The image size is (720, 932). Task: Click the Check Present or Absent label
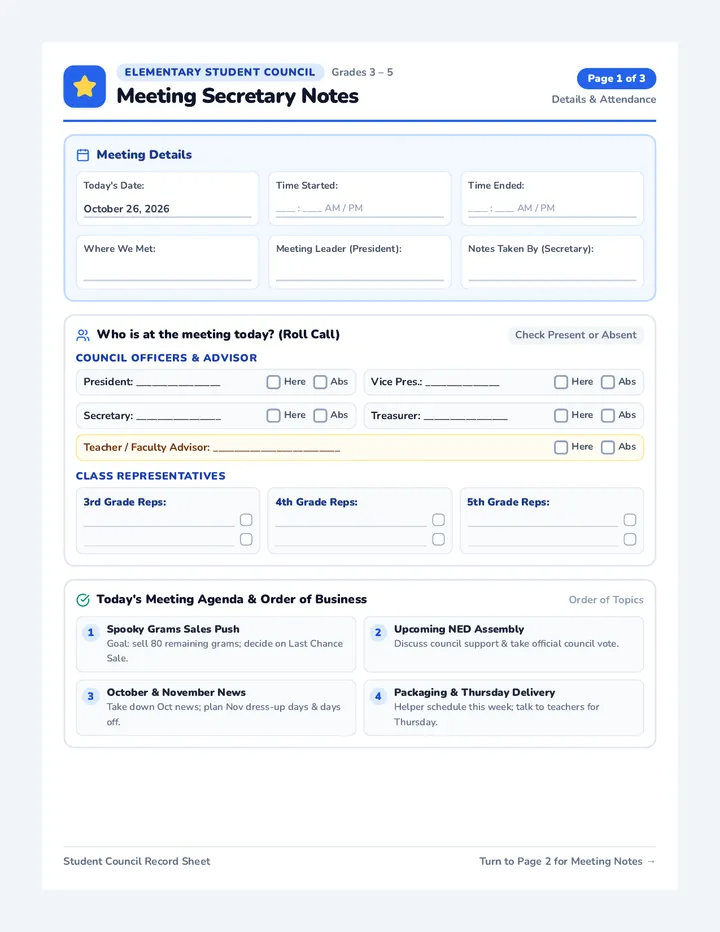click(x=576, y=335)
